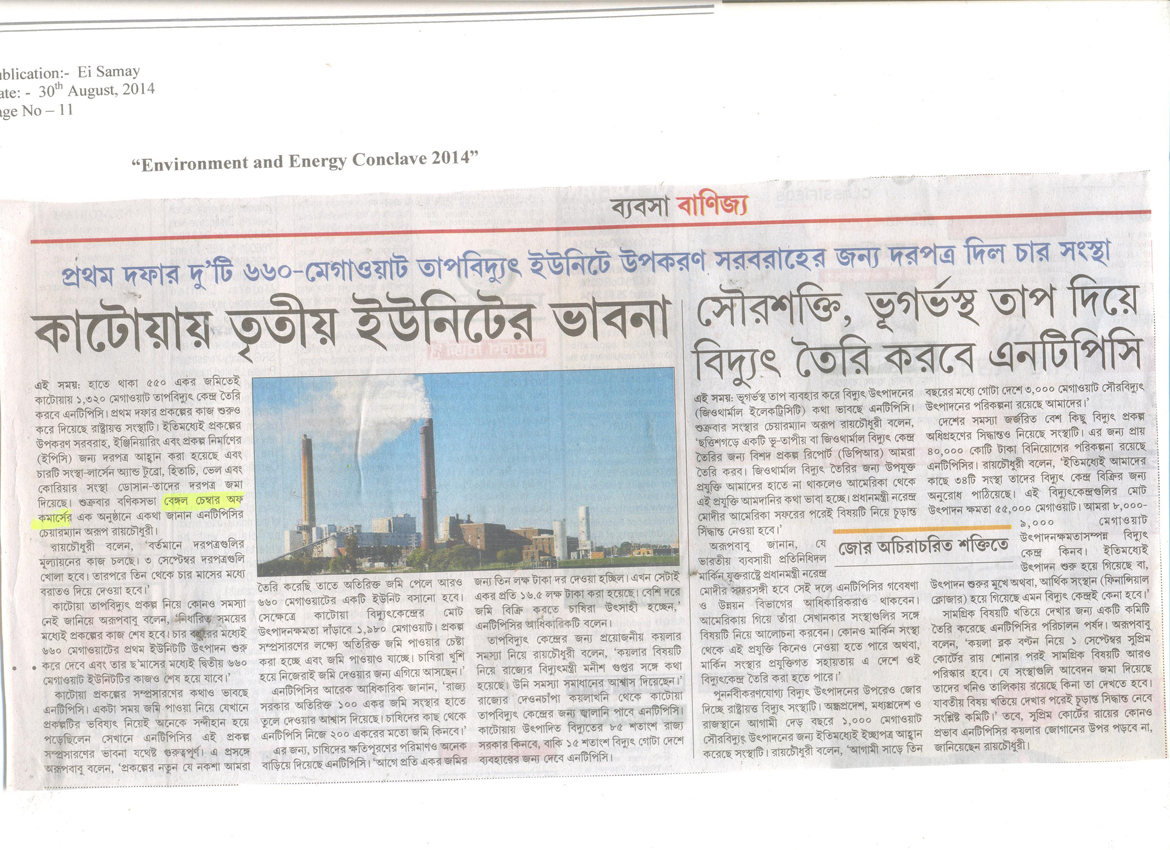This screenshot has width=1170, height=850.
Task: Click the date '30th August, 2014'
Action: pos(97,91)
